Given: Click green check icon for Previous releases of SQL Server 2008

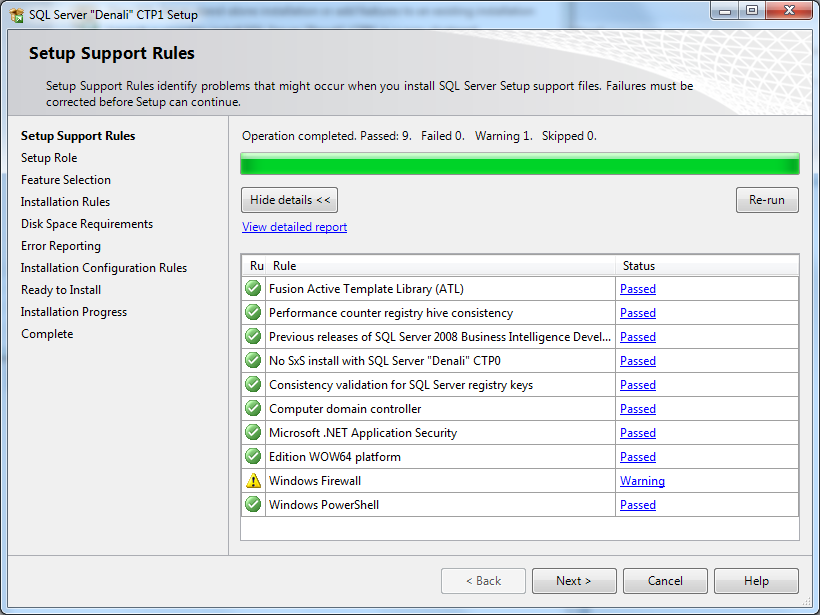Looking at the screenshot, I should pos(253,336).
